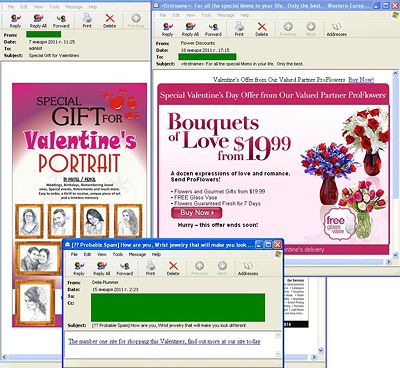
Task: Click the Buy Now button in ProFlowers ad
Action: coord(197,213)
